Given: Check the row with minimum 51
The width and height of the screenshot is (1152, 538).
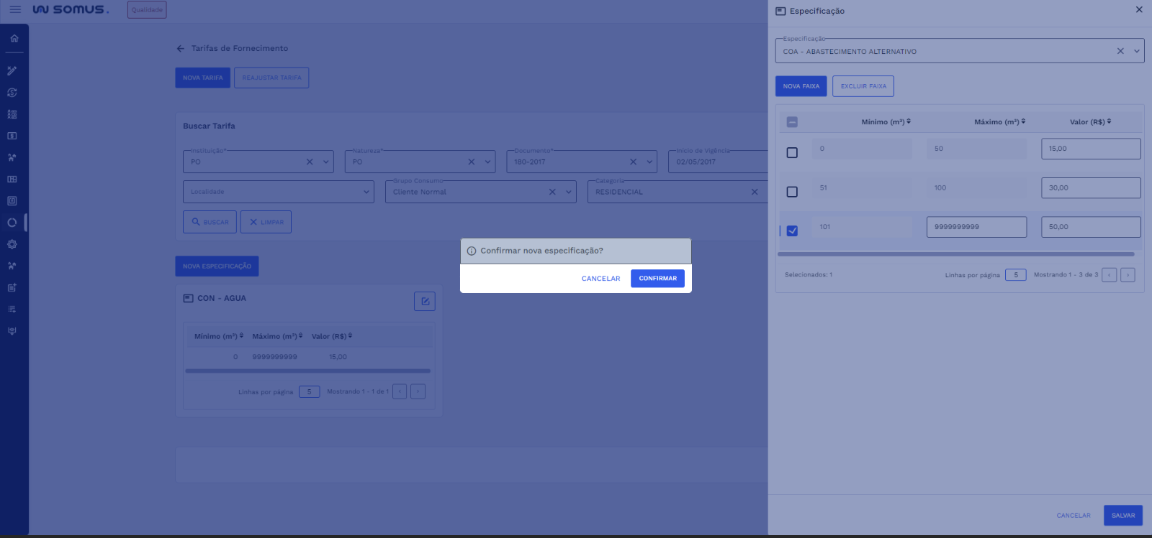Looking at the screenshot, I should pyautogui.click(x=792, y=191).
